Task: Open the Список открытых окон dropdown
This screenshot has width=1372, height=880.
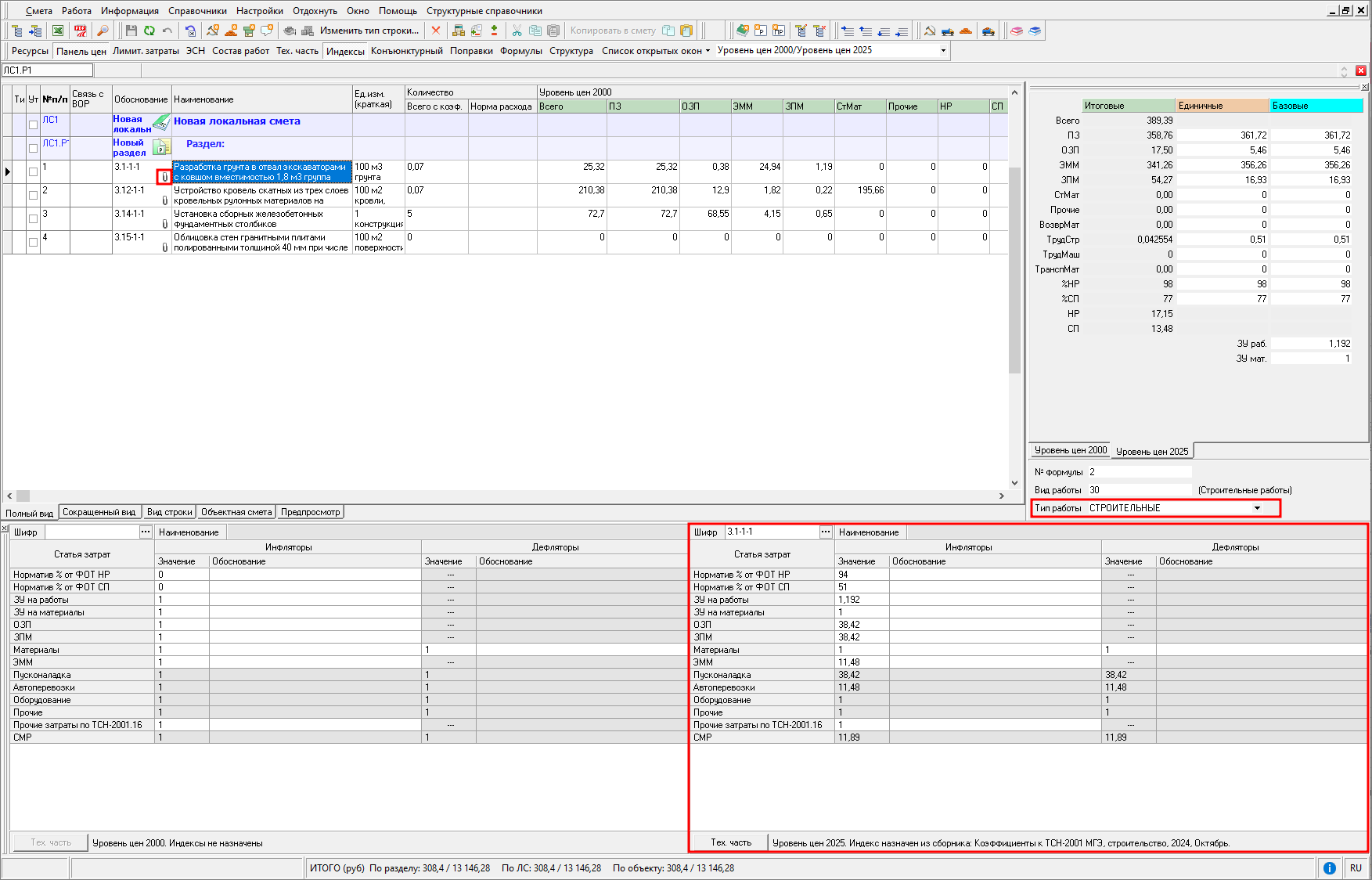Action: (655, 51)
